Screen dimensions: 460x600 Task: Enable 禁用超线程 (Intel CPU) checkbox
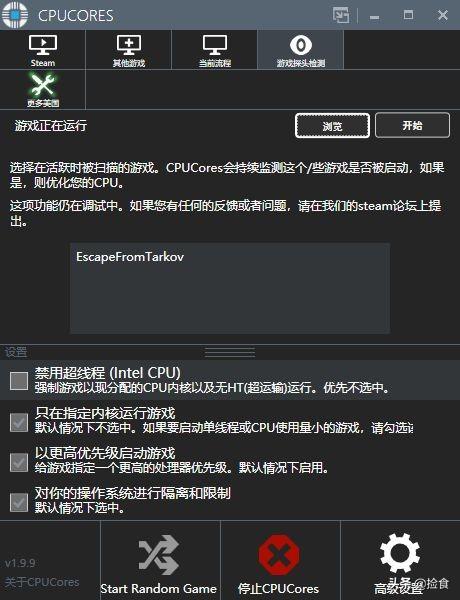19,381
